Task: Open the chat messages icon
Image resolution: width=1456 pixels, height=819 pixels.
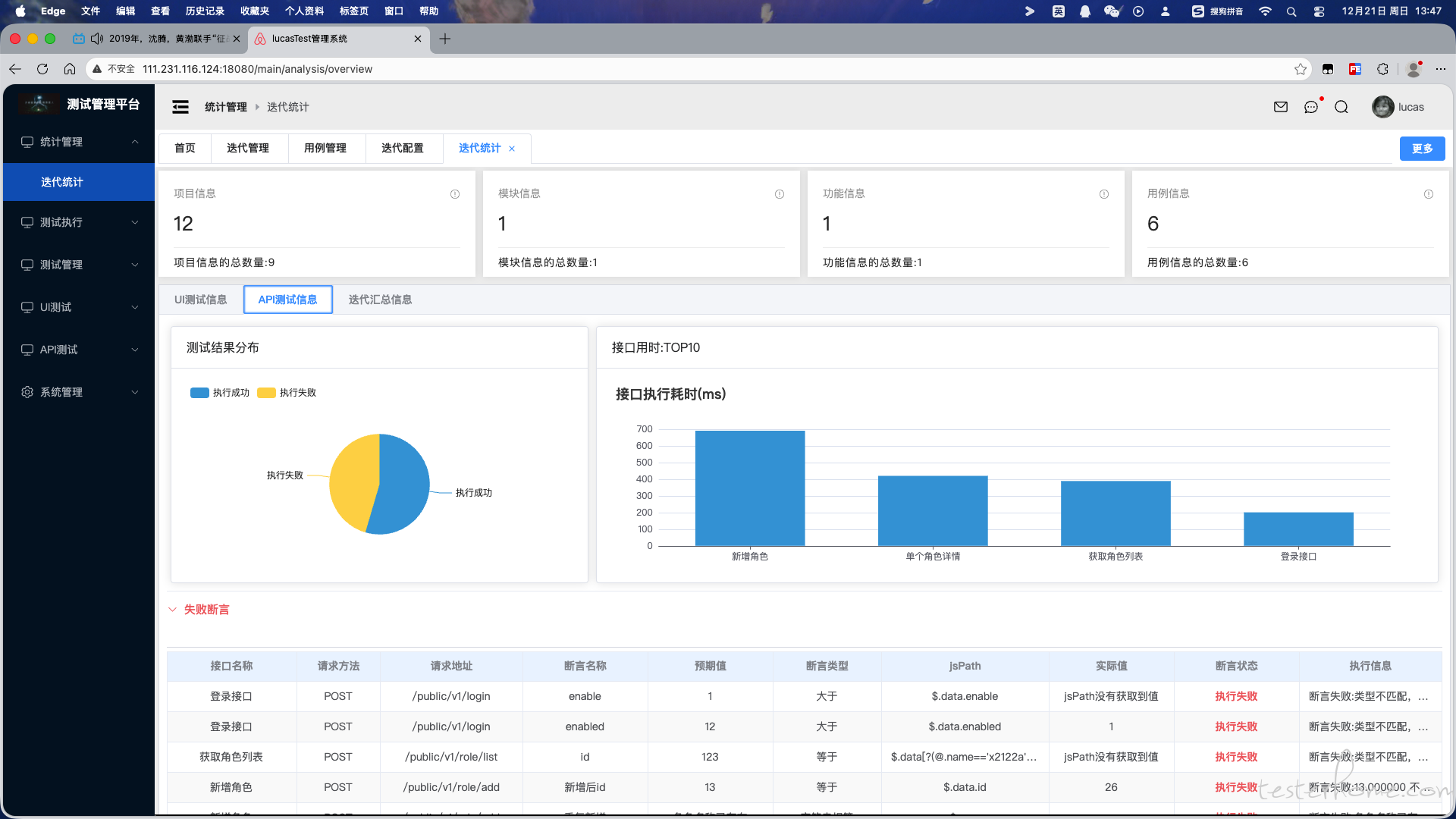Action: pos(1311,107)
